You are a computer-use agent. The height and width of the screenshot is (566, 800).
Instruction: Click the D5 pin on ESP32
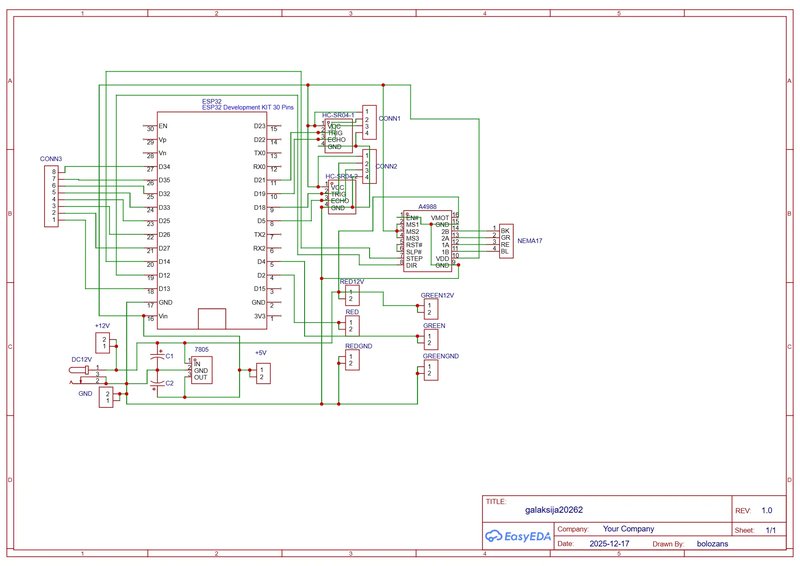(x=261, y=221)
